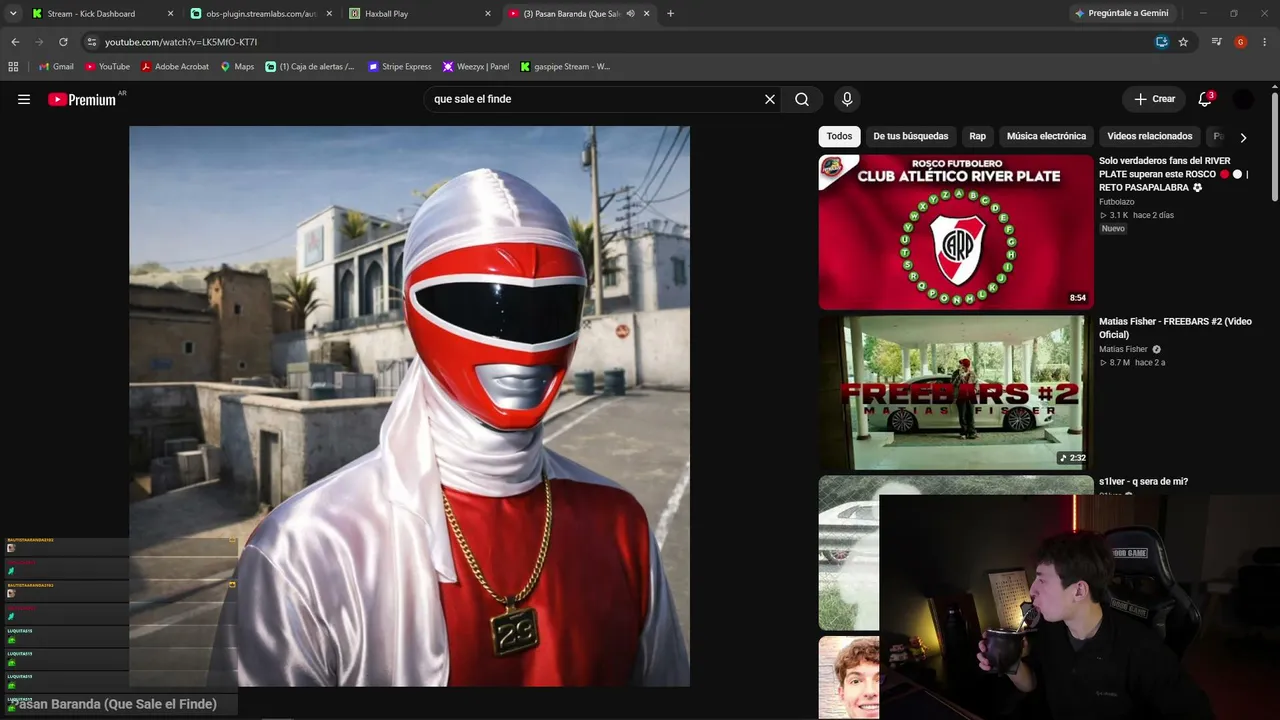
Task: Open YouTube notifications bell
Action: click(1205, 99)
